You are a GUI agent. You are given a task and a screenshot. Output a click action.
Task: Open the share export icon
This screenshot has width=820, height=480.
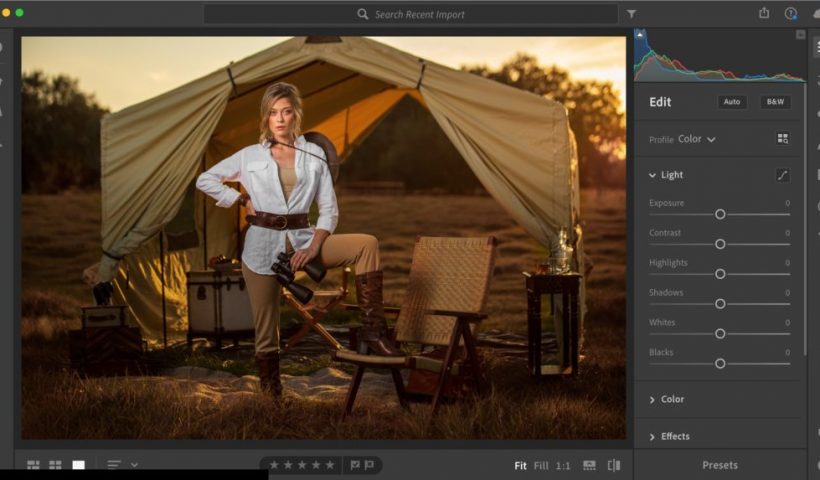click(764, 13)
